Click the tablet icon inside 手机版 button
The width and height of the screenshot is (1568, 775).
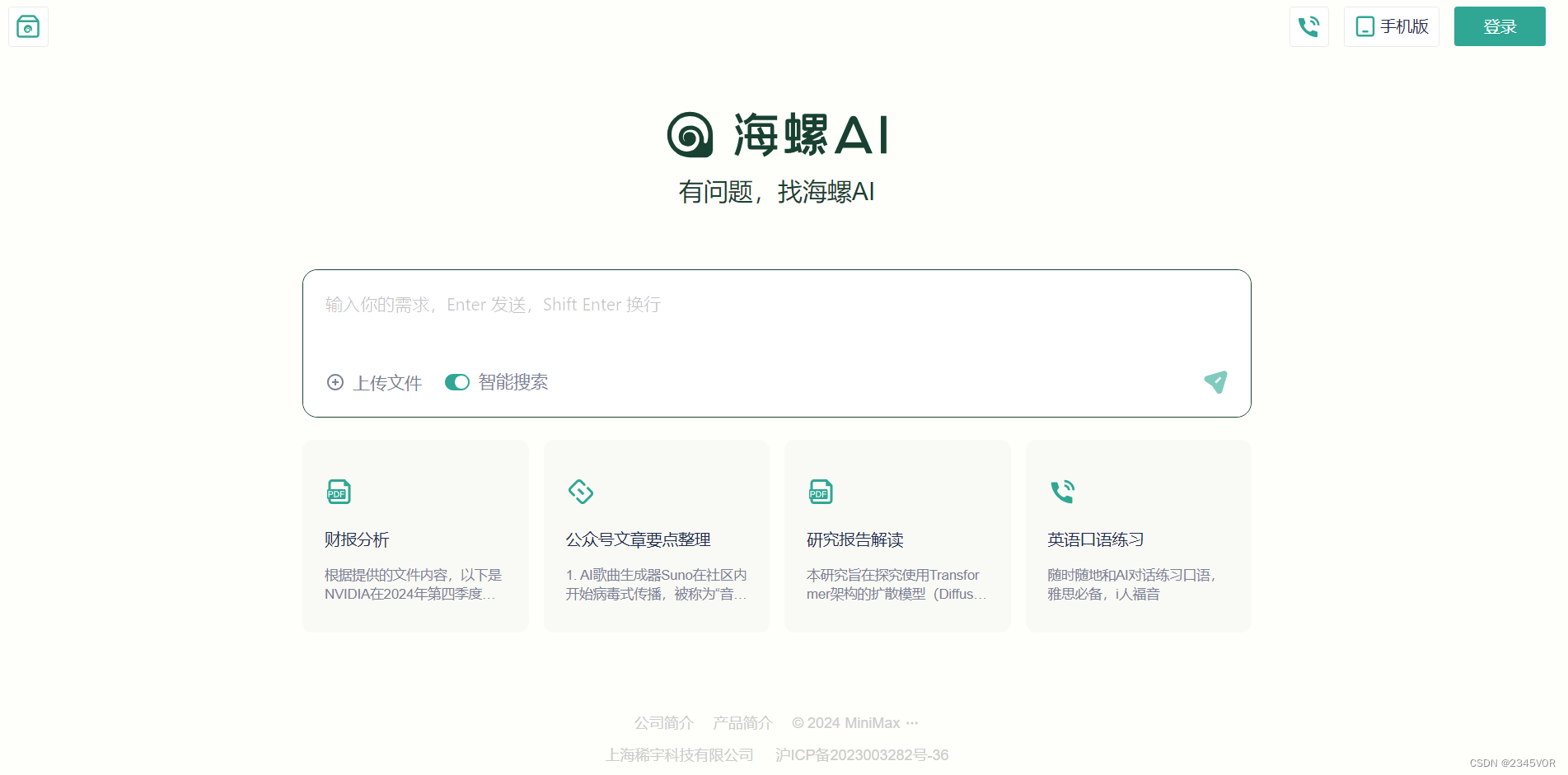tap(1365, 26)
